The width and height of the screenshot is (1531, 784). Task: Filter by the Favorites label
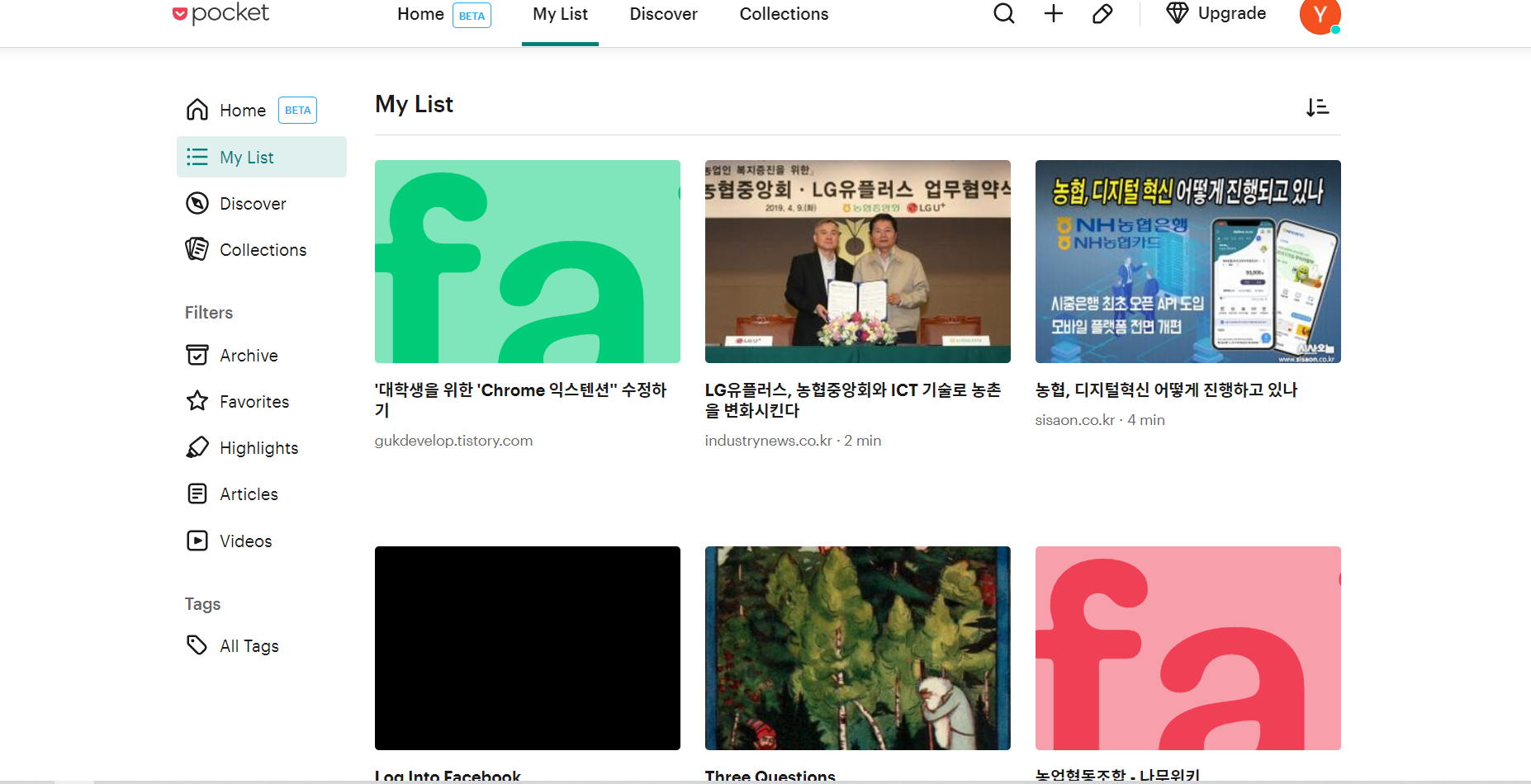(x=254, y=402)
